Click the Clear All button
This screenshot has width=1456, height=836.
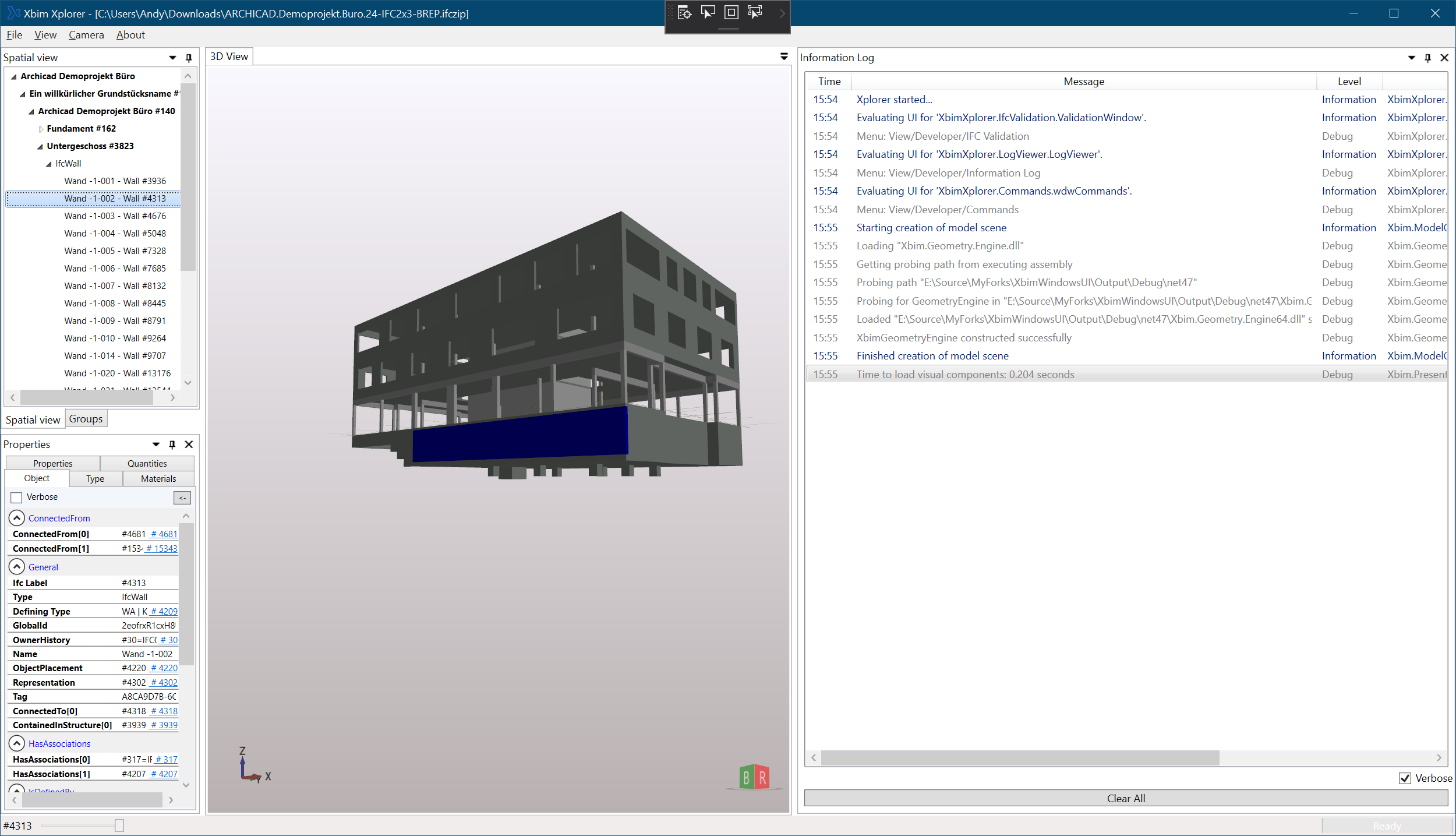pyautogui.click(x=1125, y=798)
